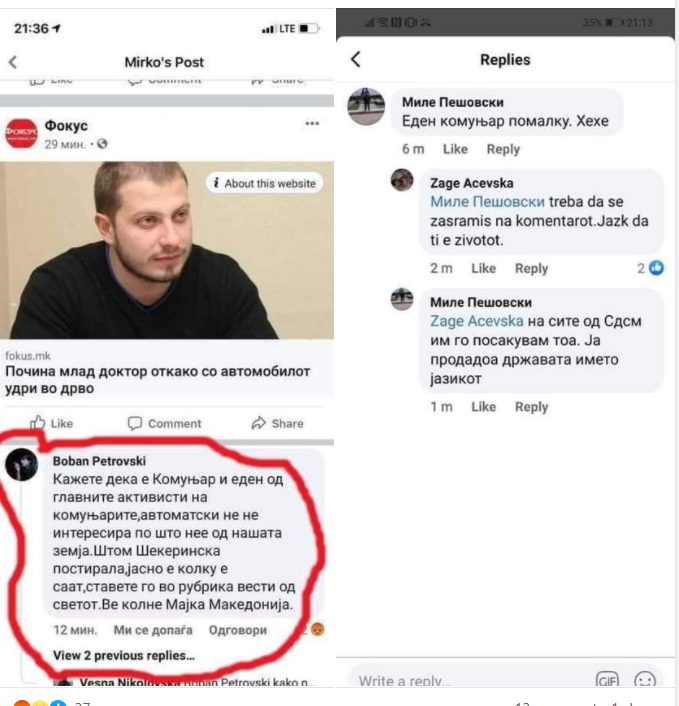
Task: Tap Одговори under Boban Petrovski's comment
Action: click(238, 630)
